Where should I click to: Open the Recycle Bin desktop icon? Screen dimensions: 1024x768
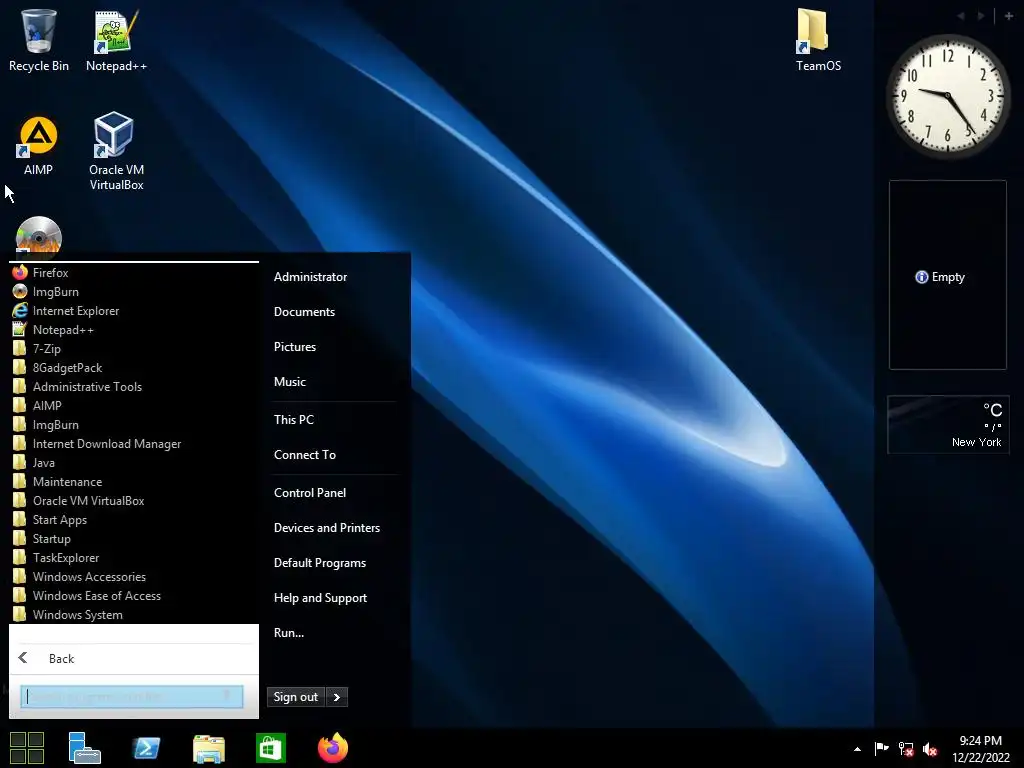(x=39, y=39)
